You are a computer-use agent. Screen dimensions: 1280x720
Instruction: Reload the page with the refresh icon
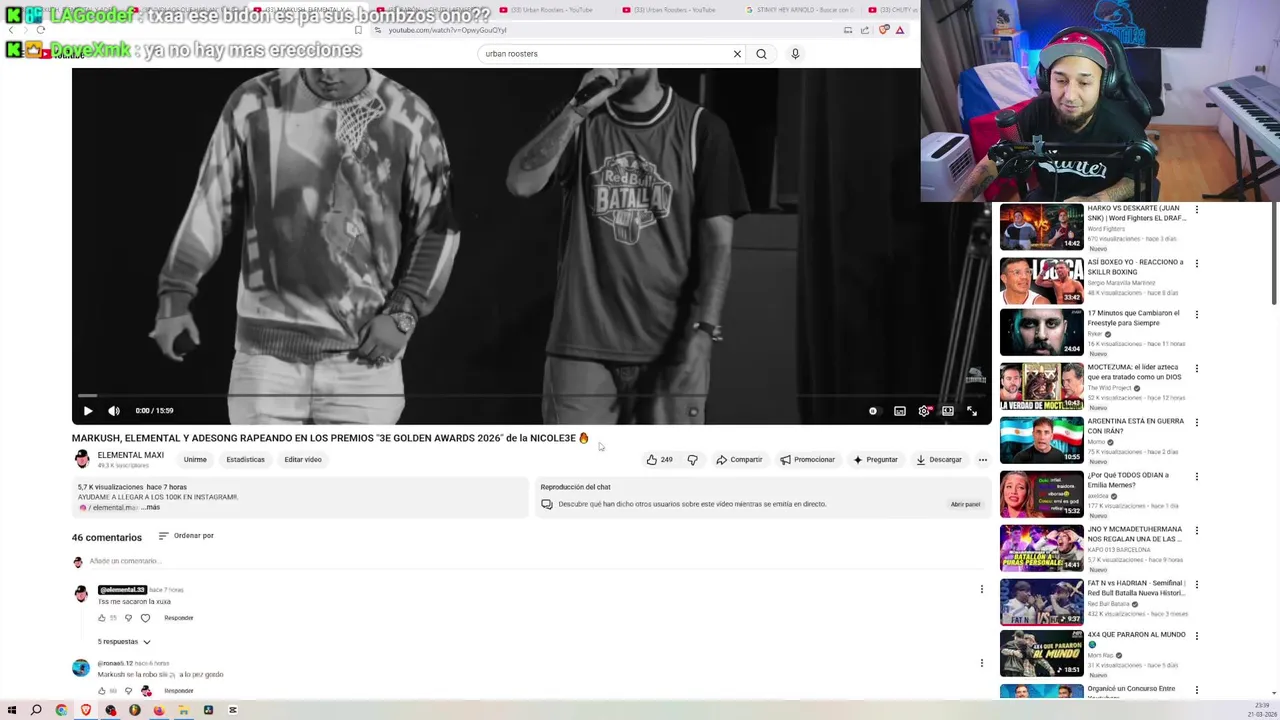point(40,30)
